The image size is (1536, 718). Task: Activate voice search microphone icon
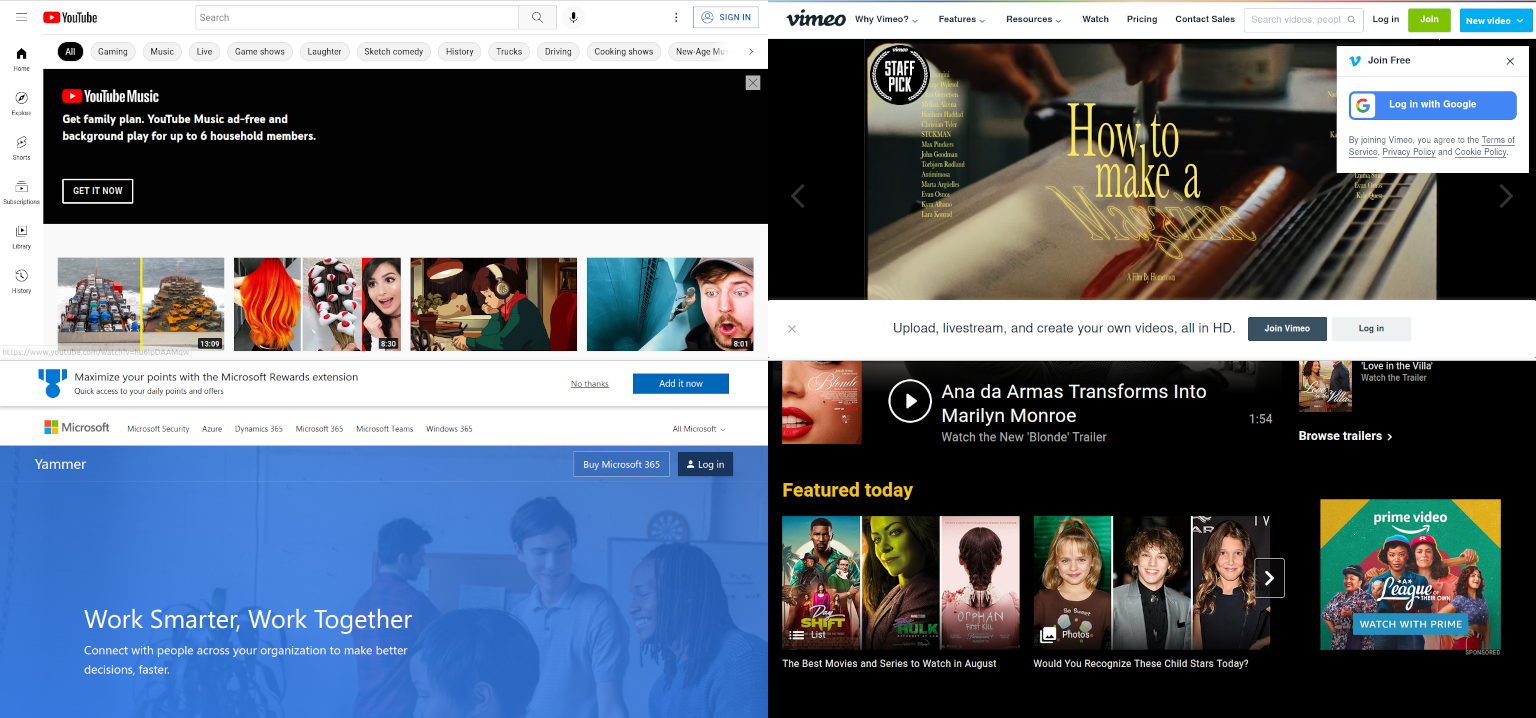(x=573, y=17)
